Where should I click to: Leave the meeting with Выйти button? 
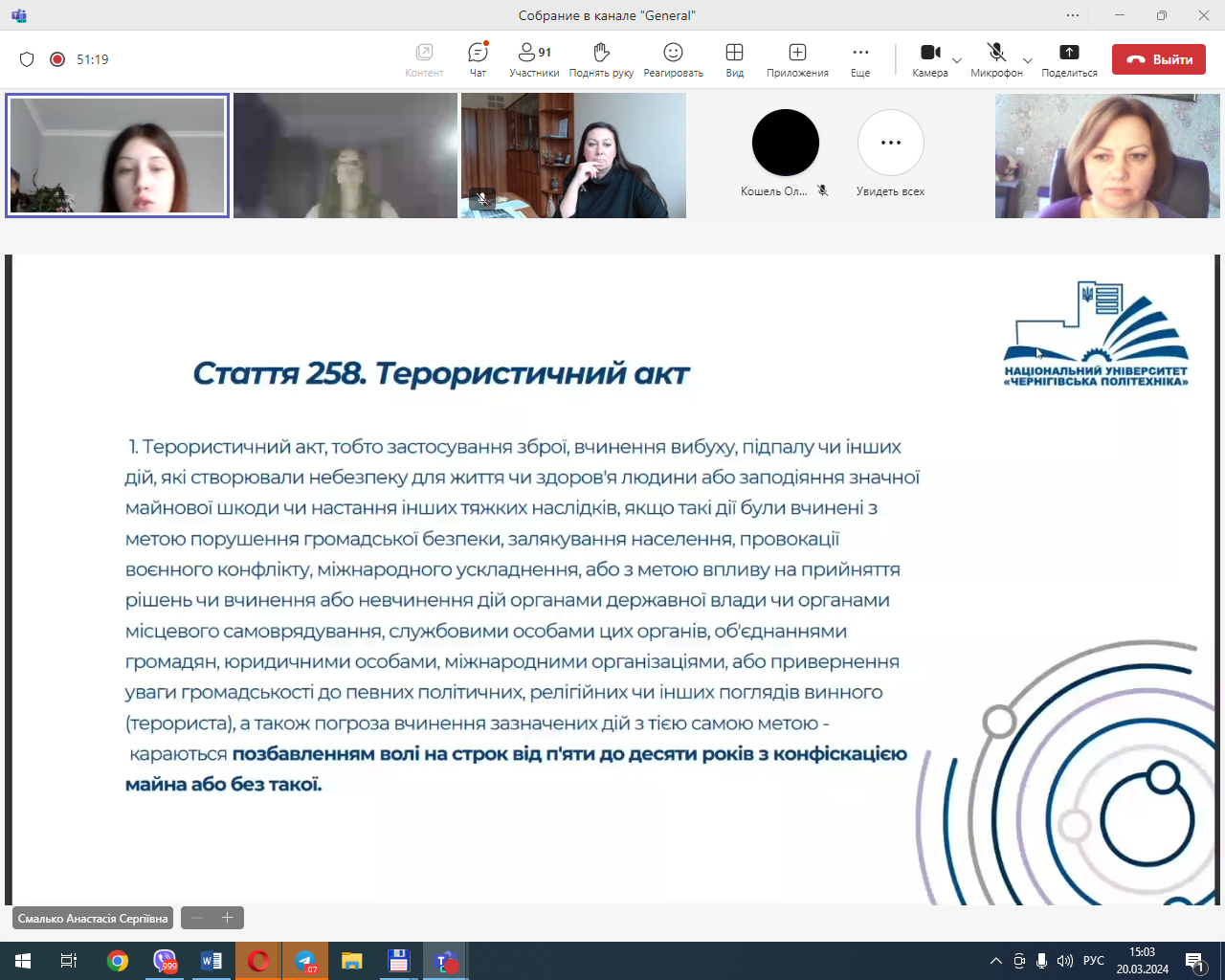pos(1159,59)
